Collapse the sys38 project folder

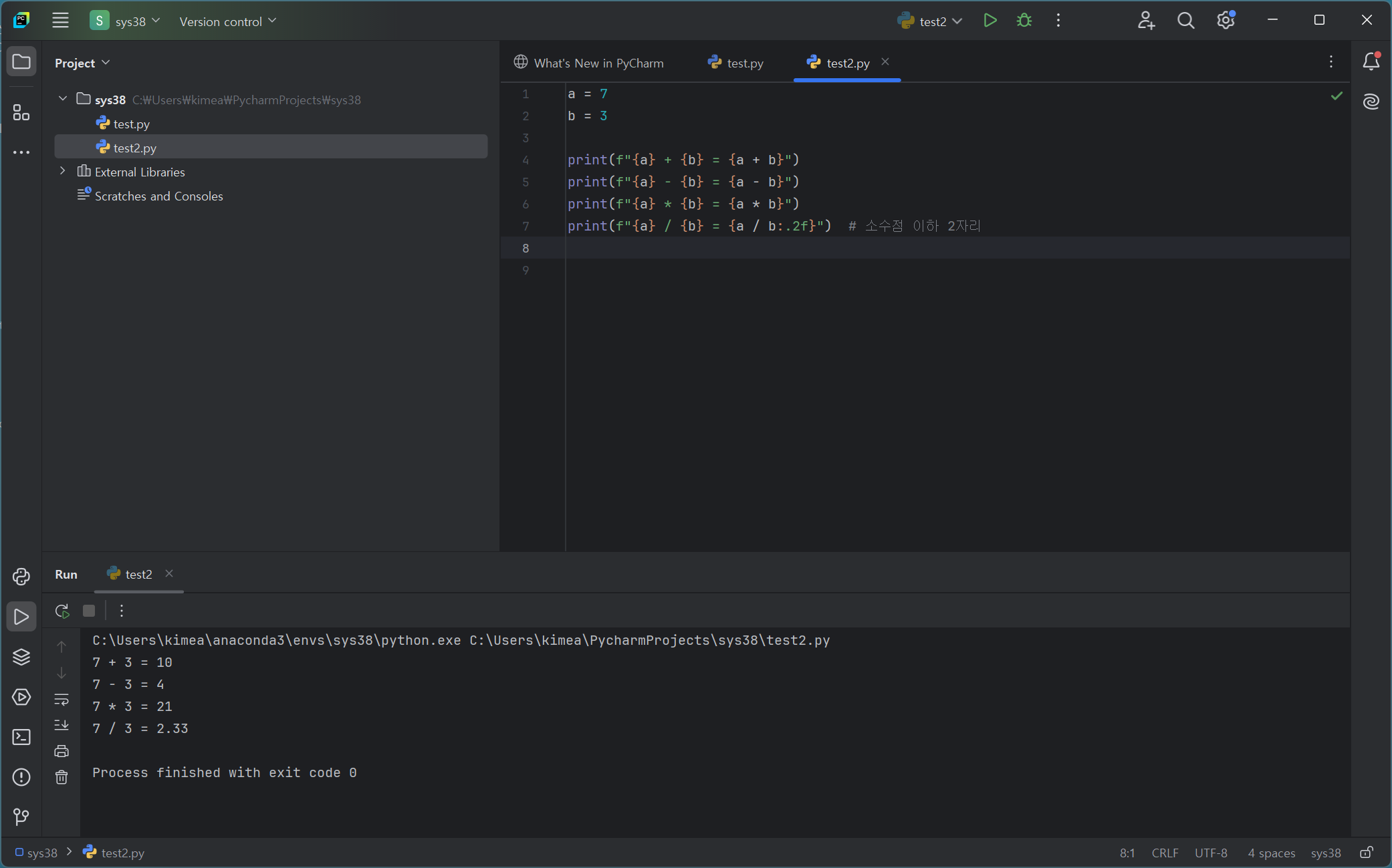point(63,100)
